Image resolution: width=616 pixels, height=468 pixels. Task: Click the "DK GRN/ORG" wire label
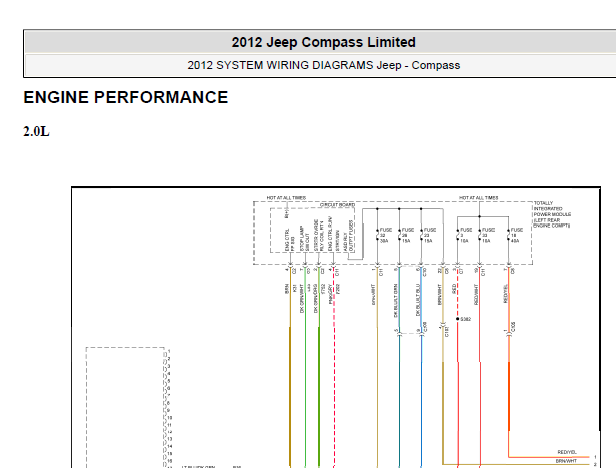click(x=315, y=299)
